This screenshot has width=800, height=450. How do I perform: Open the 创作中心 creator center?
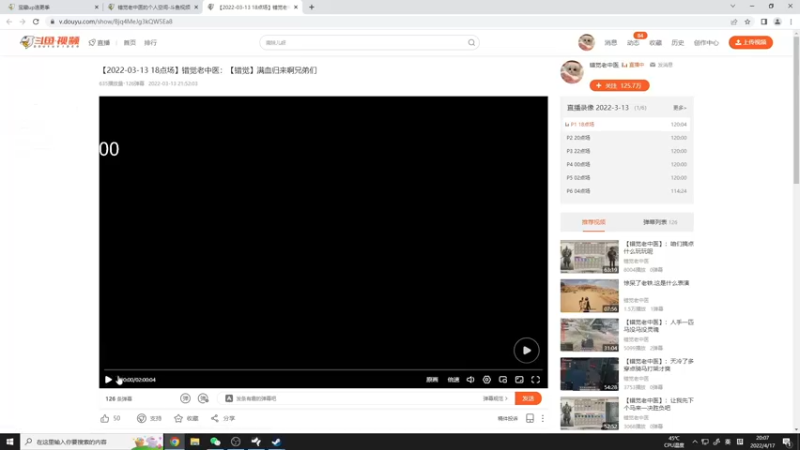click(x=706, y=43)
